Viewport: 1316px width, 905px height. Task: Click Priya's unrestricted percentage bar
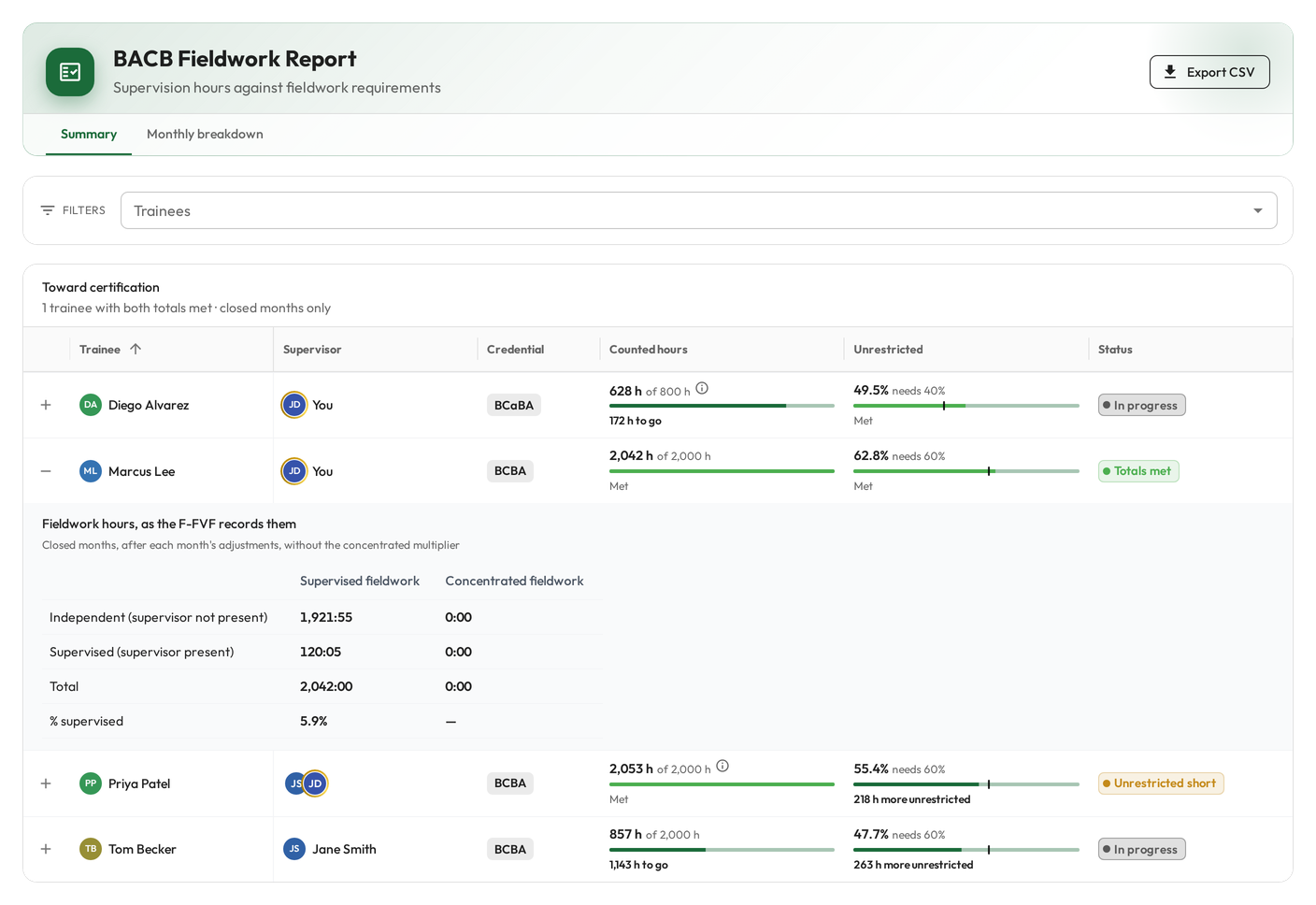pos(966,784)
